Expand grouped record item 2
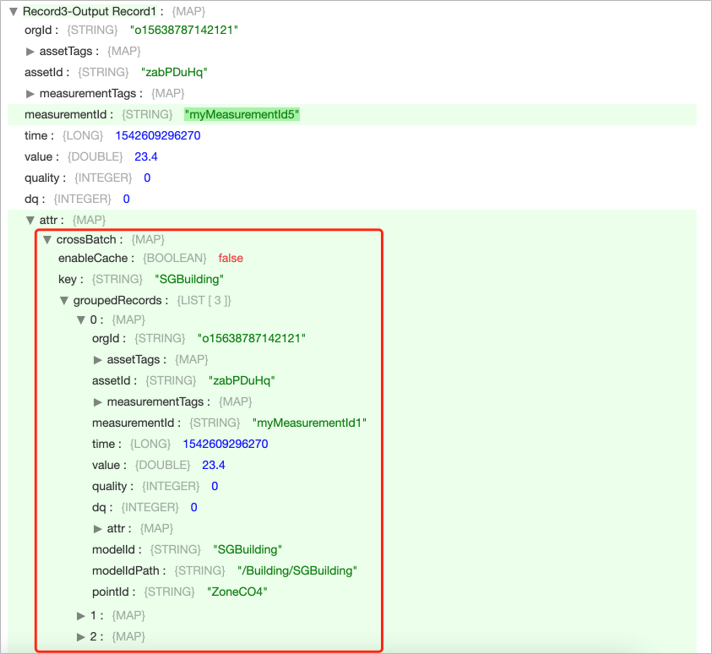Screen dimensions: 712x654 82,637
